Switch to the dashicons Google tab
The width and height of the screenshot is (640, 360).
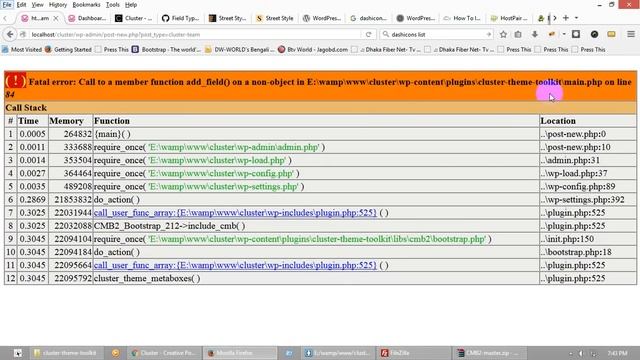(x=369, y=18)
